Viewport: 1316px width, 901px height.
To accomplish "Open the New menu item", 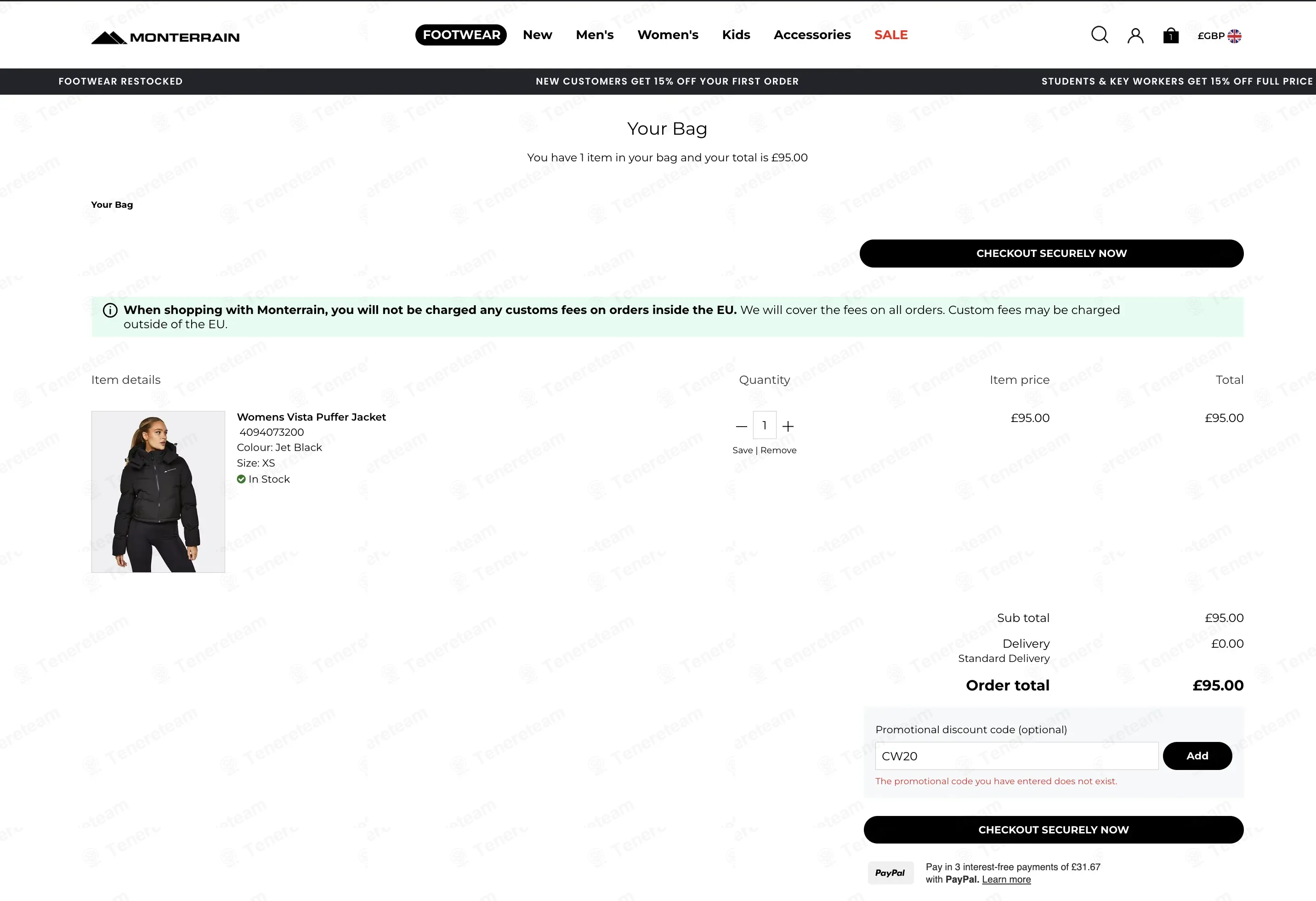I will coord(538,35).
